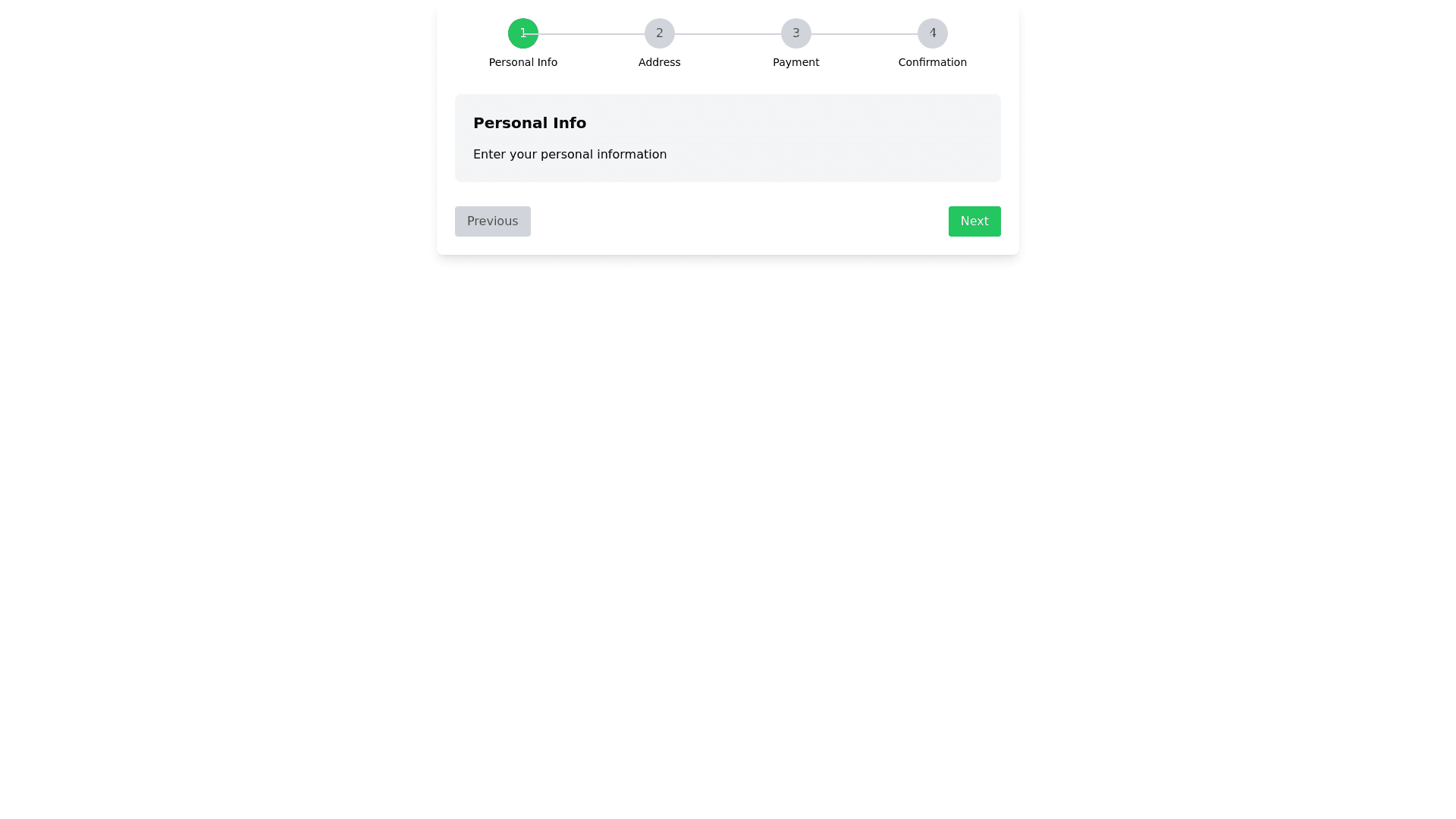The width and height of the screenshot is (1456, 819).
Task: Click the number 2 inside the Address circle
Action: click(x=659, y=33)
